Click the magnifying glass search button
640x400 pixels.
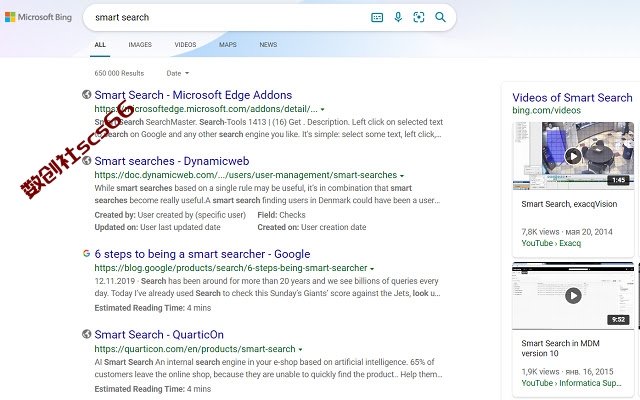coord(440,17)
